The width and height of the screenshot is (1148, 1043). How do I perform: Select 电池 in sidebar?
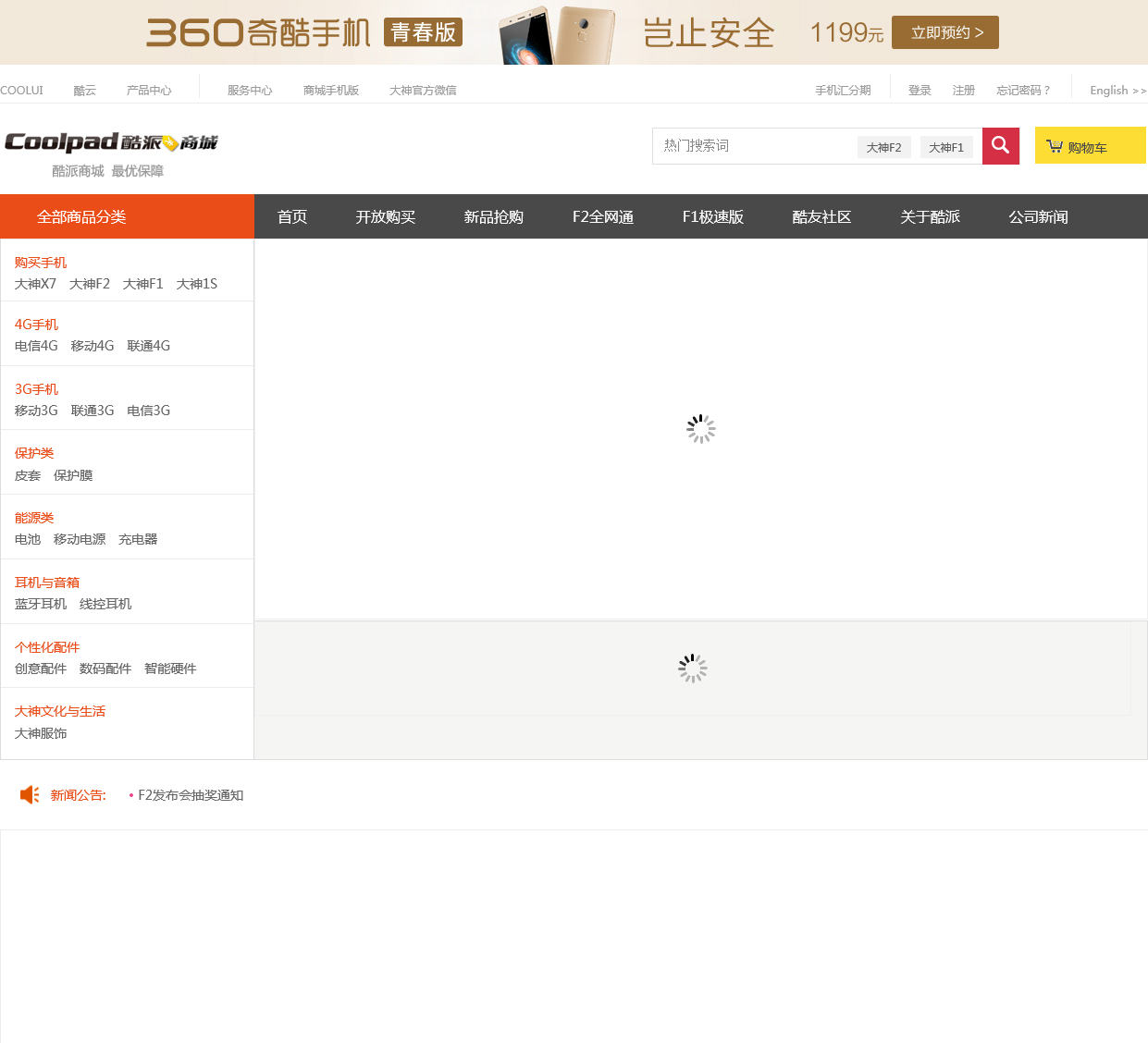28,539
